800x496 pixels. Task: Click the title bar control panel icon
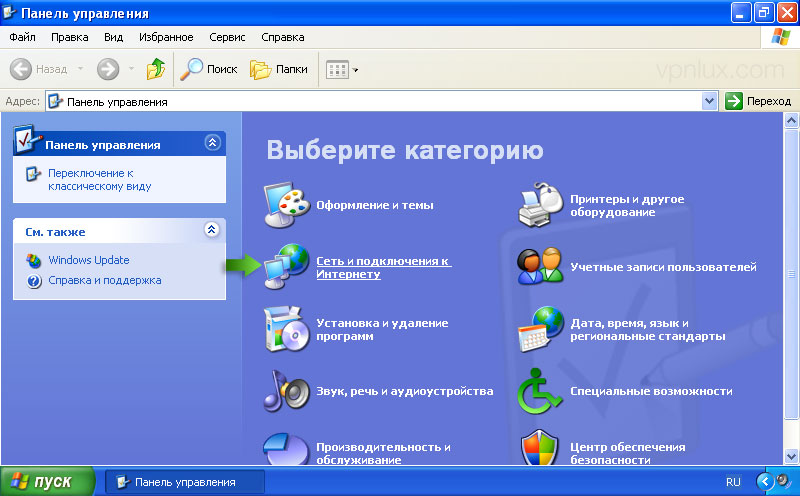(x=10, y=12)
